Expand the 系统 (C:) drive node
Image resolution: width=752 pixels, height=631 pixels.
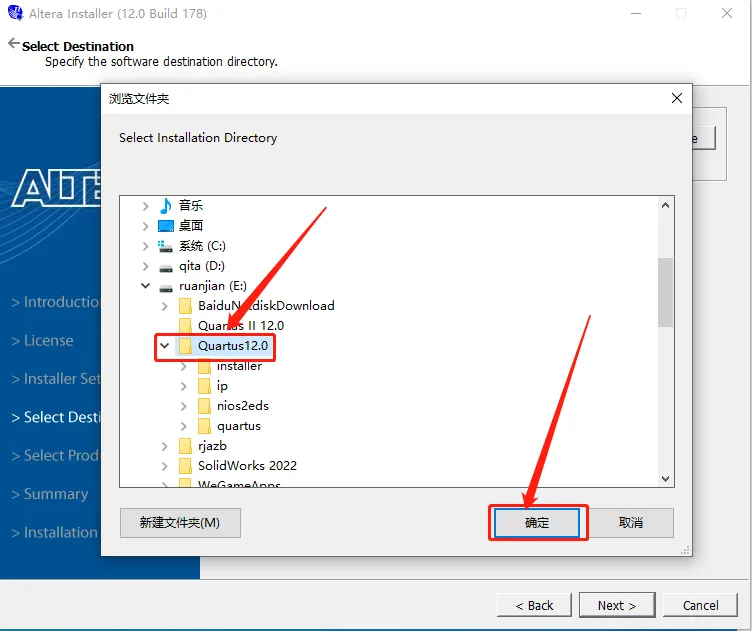[145, 246]
